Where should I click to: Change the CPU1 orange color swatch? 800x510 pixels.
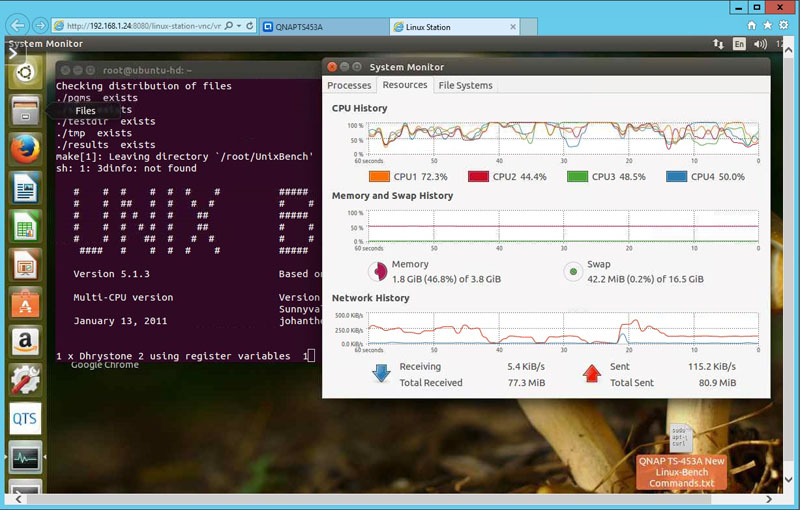(379, 177)
